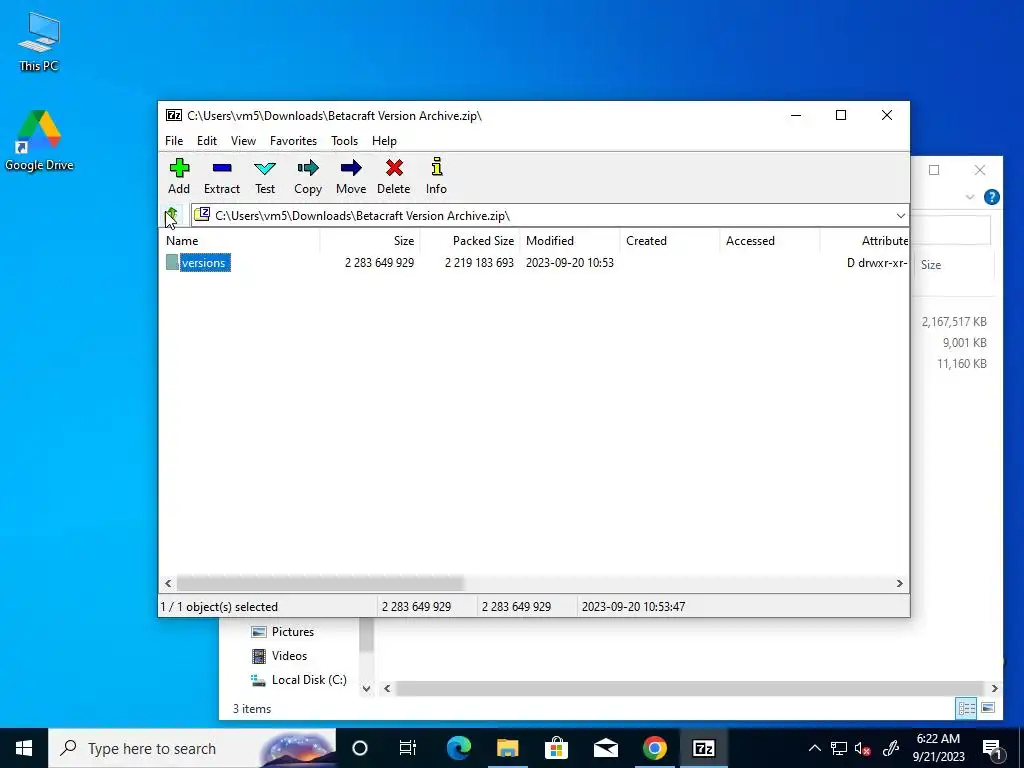Click the taskbar search box
This screenshot has height=768, width=1024.
point(192,748)
